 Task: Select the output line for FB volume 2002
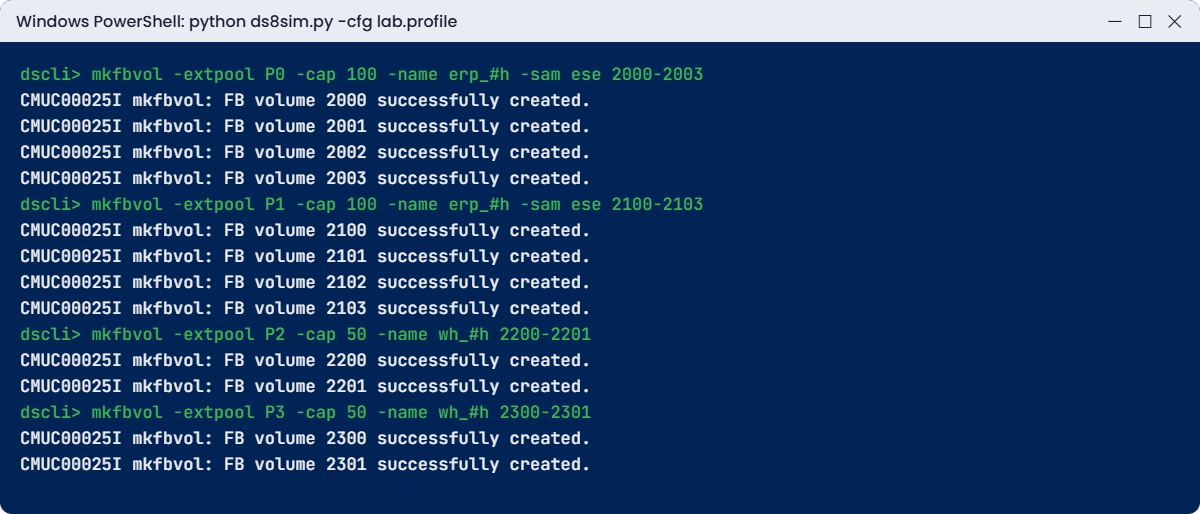click(x=305, y=152)
